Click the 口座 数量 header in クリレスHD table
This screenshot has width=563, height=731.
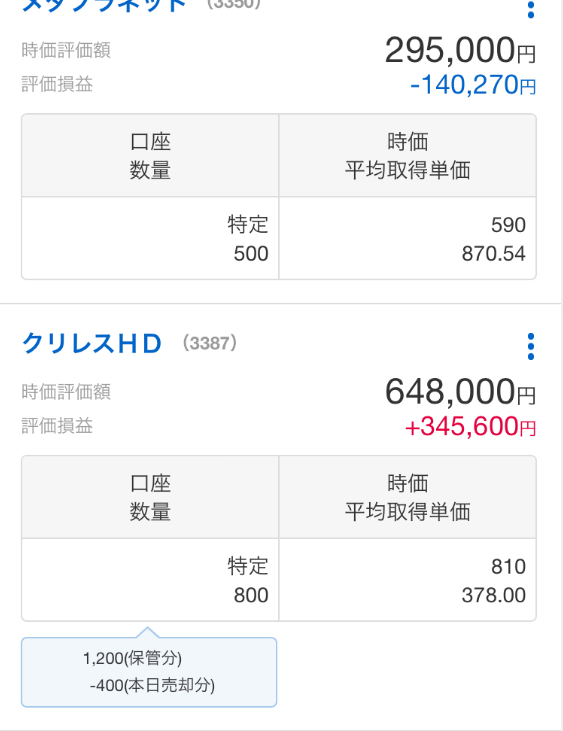[150, 497]
